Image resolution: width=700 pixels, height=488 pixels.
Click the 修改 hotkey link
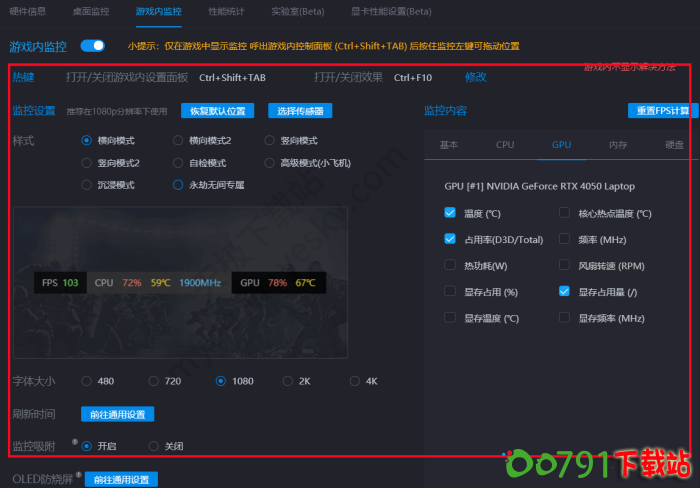[x=475, y=77]
